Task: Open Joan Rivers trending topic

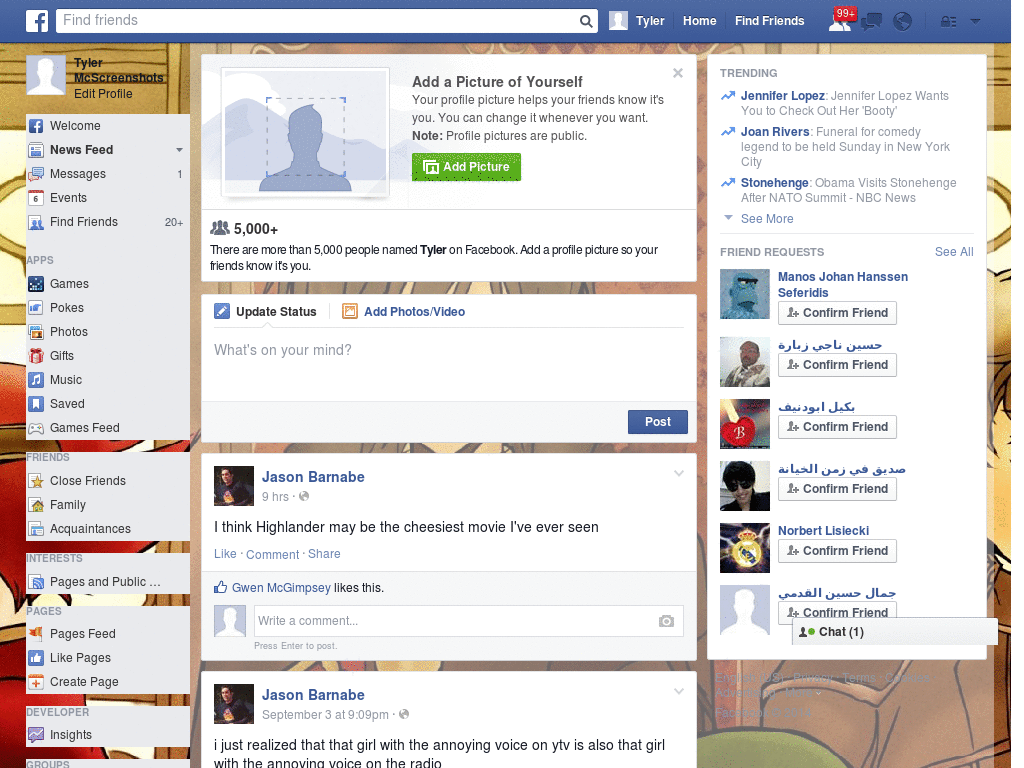Action: [x=775, y=132]
